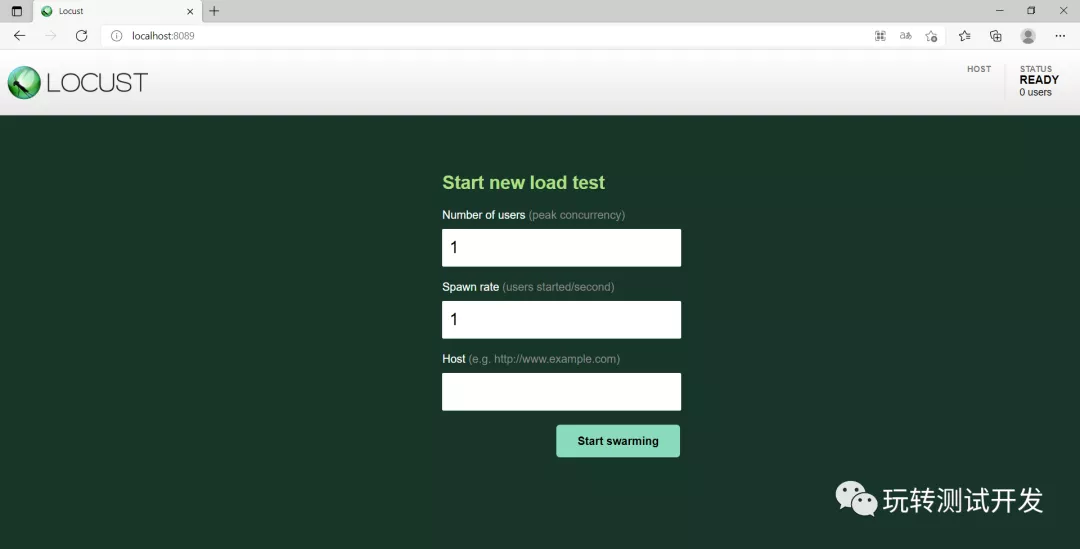Screen dimensions: 1080x549
Task: Add this page to favorites
Action: pos(931,36)
